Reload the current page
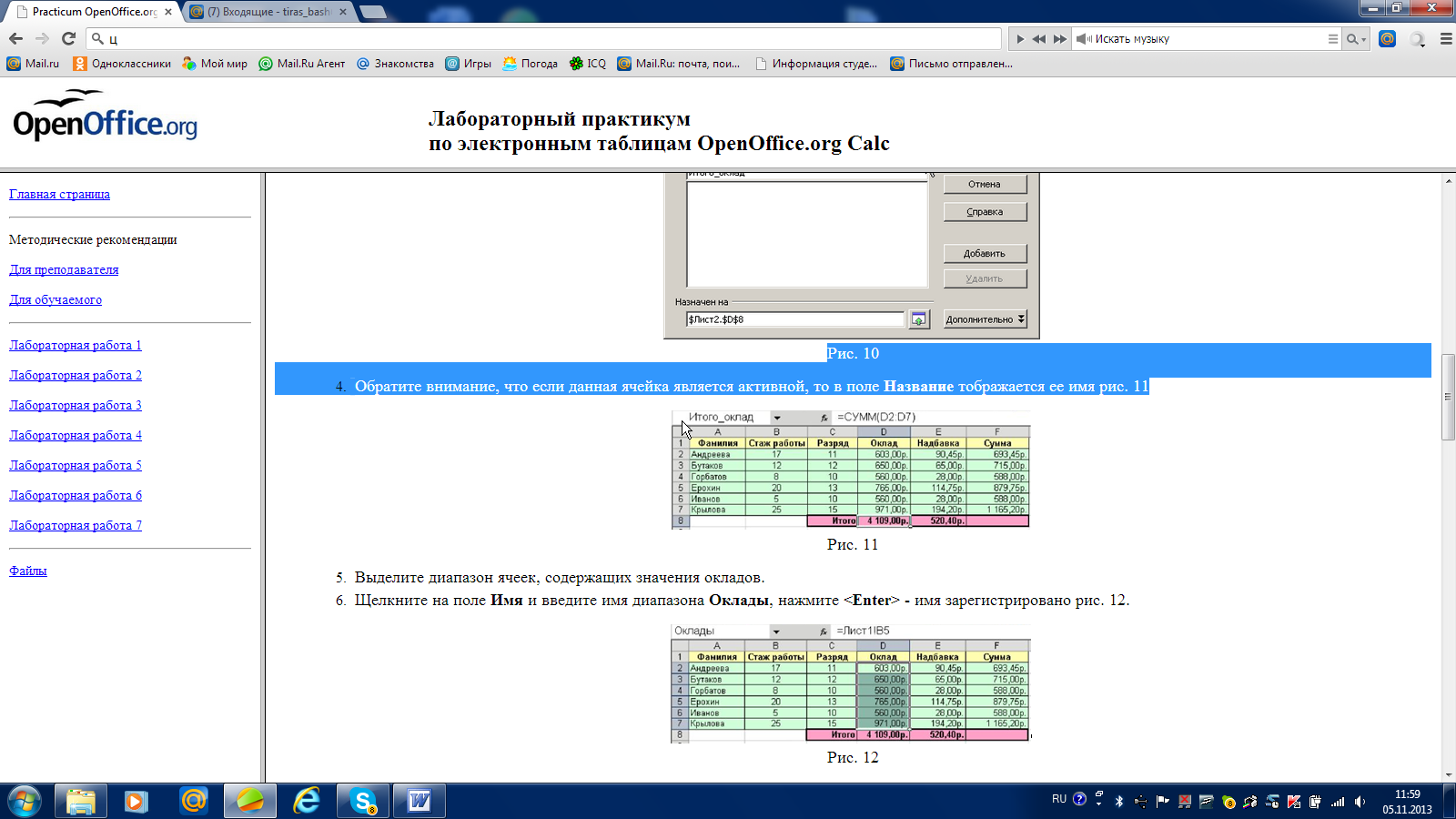Viewport: 1456px width, 819px height. 68,38
